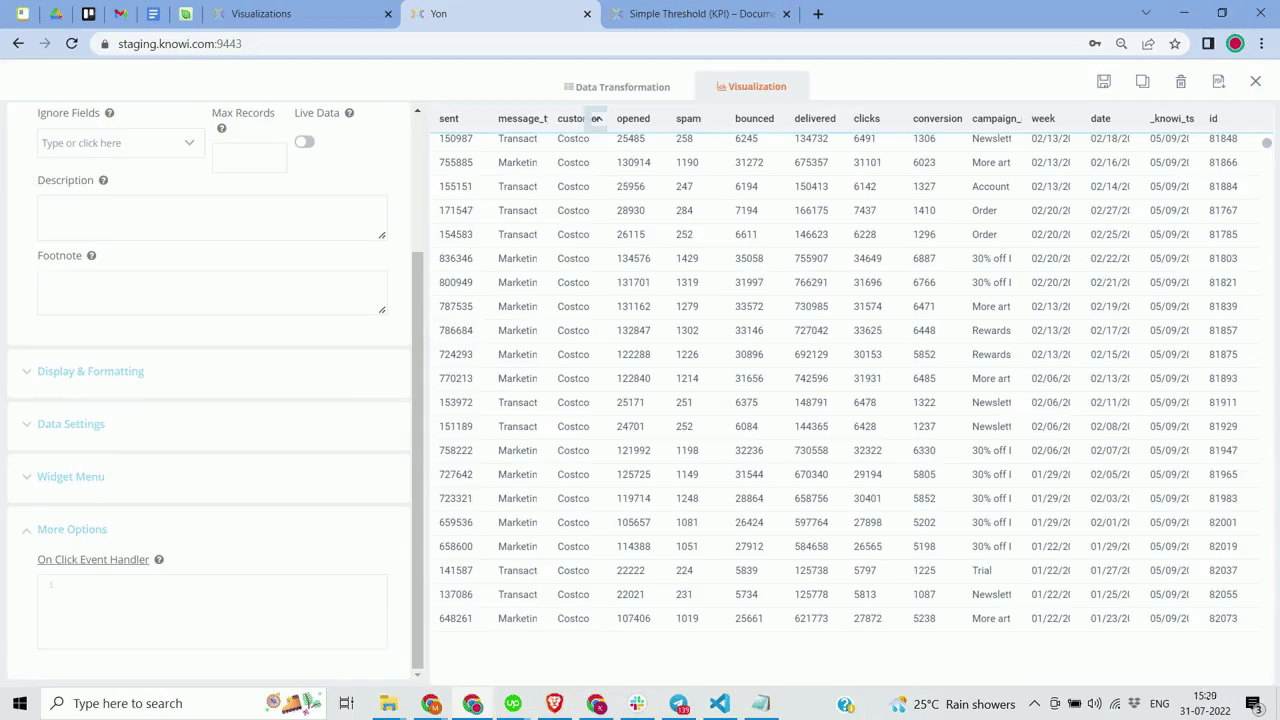Switch to the Data Transformation tab
1280x720 pixels.
(x=617, y=87)
